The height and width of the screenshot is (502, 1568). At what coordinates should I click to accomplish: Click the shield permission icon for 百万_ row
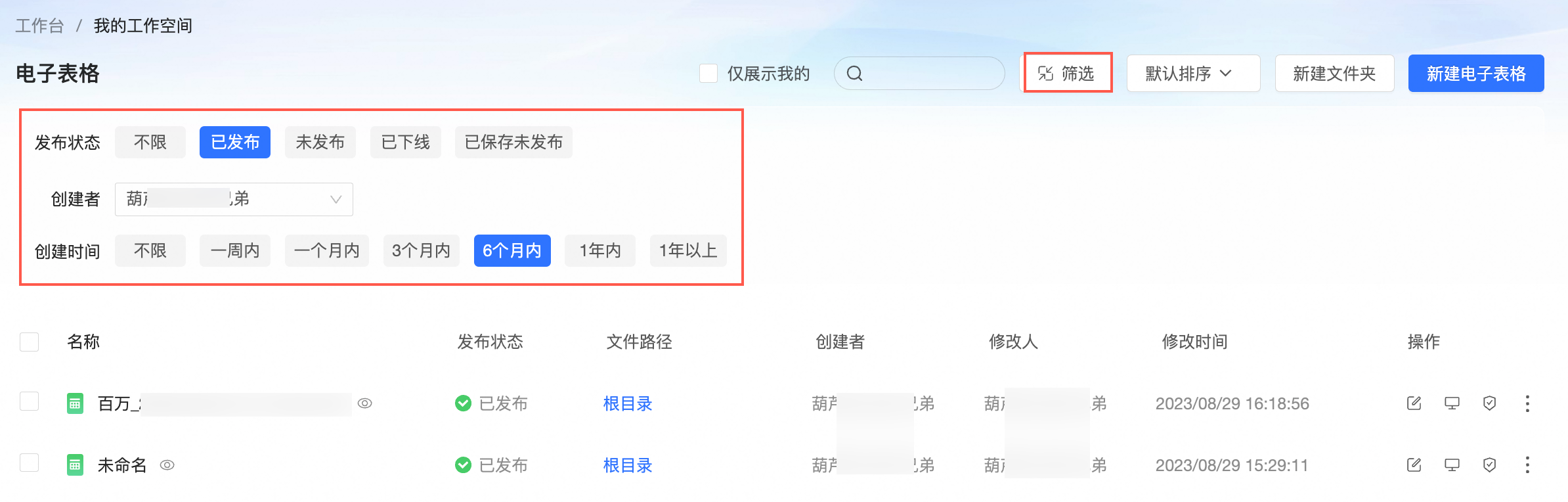point(1489,403)
